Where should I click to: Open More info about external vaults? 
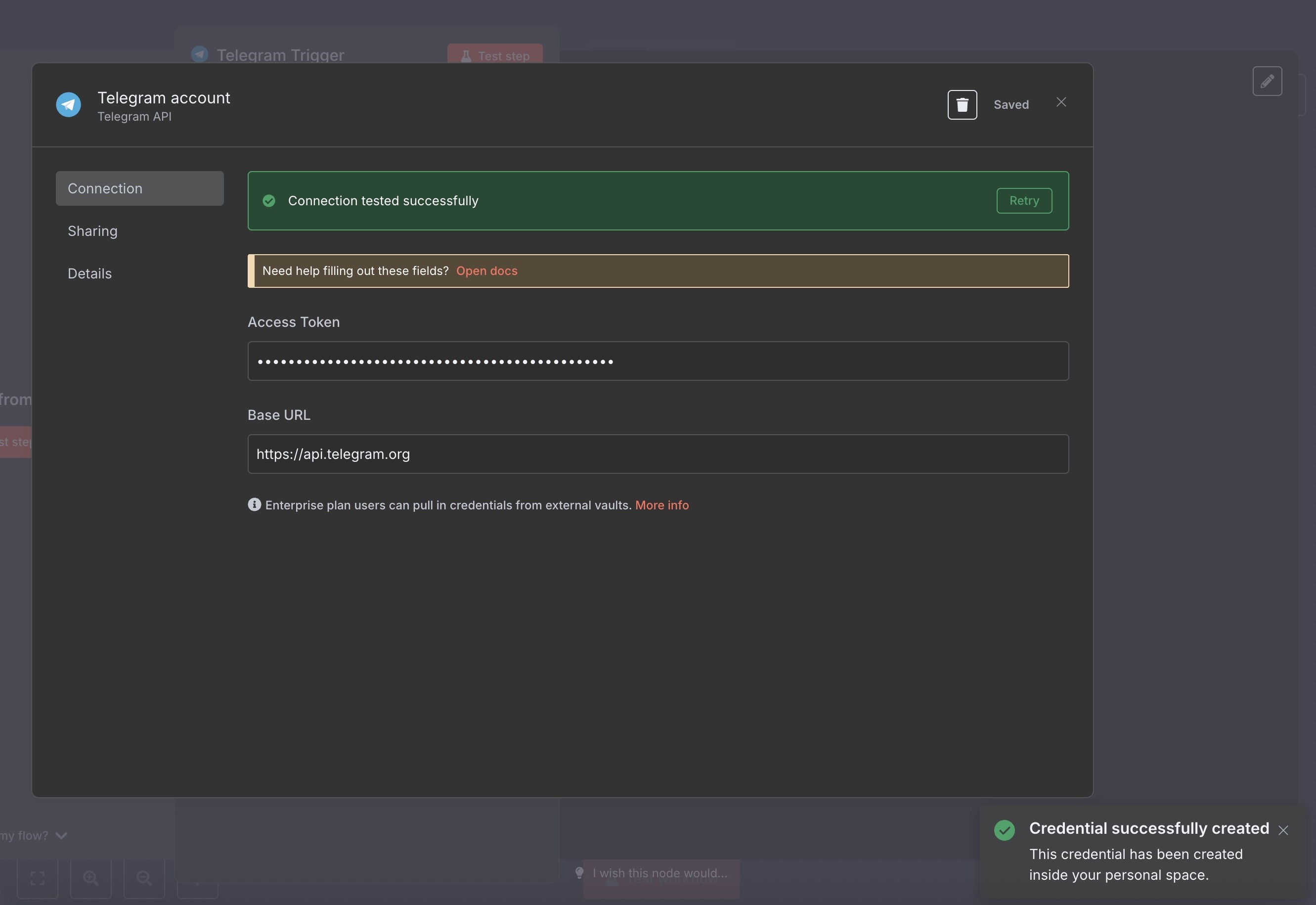click(x=661, y=505)
